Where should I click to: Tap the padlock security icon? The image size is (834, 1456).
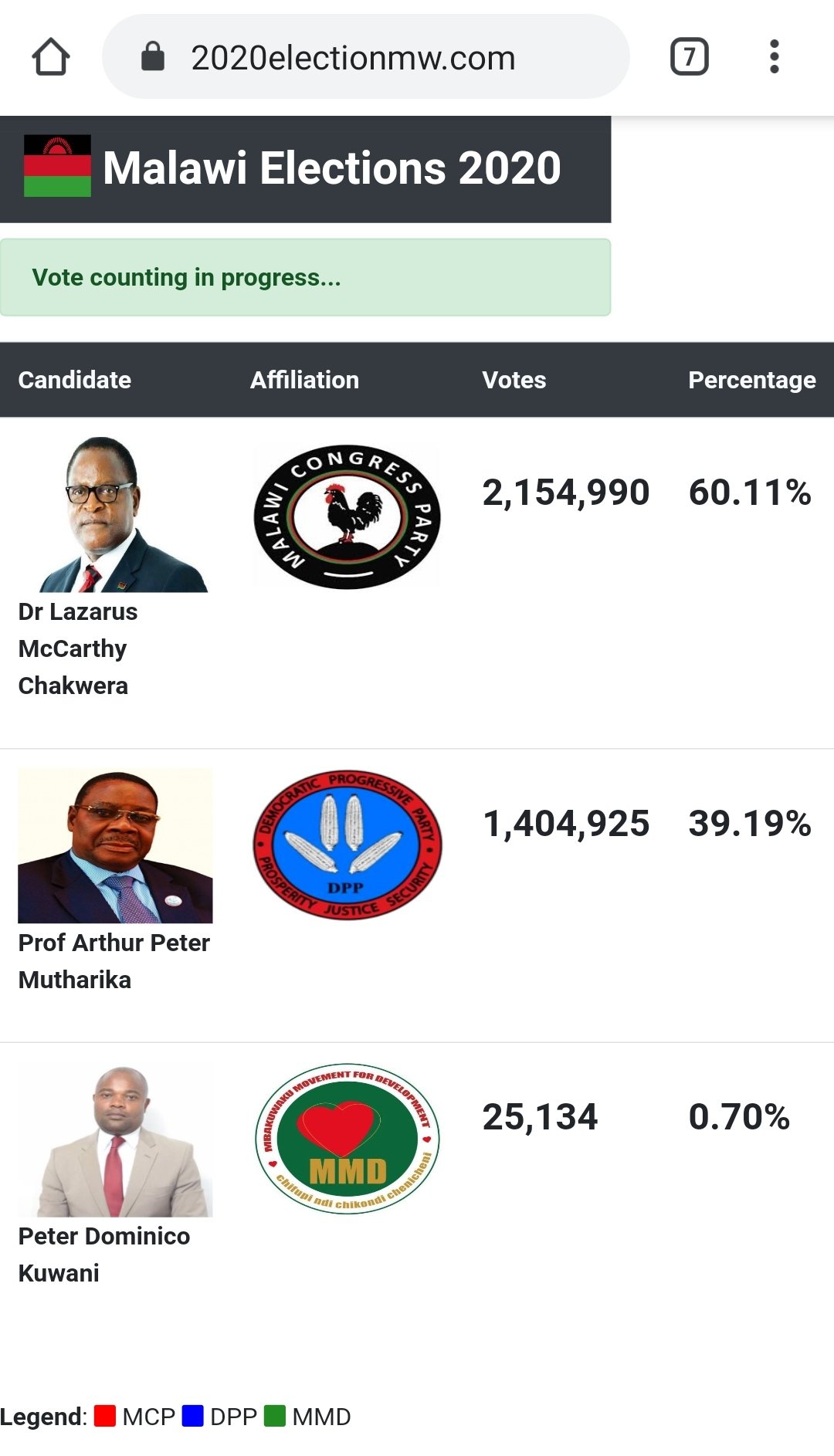[x=153, y=56]
